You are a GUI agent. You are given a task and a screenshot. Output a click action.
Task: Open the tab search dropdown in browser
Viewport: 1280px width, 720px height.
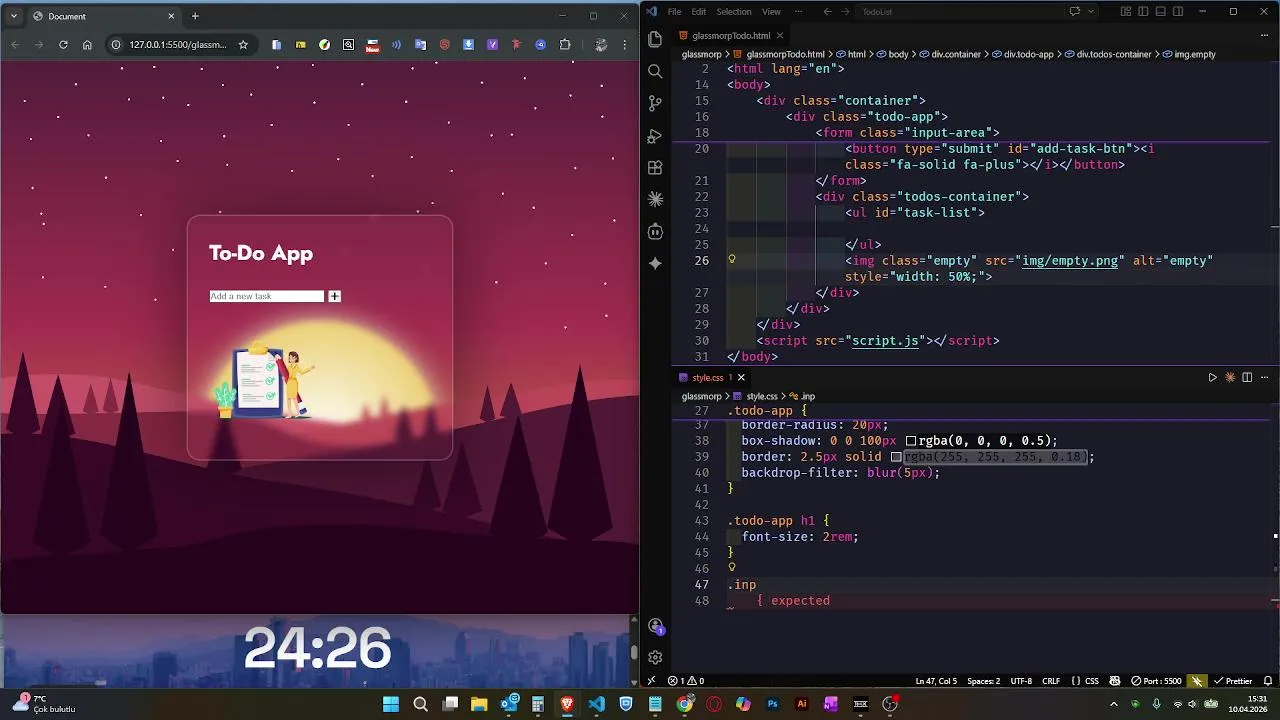pyautogui.click(x=14, y=16)
